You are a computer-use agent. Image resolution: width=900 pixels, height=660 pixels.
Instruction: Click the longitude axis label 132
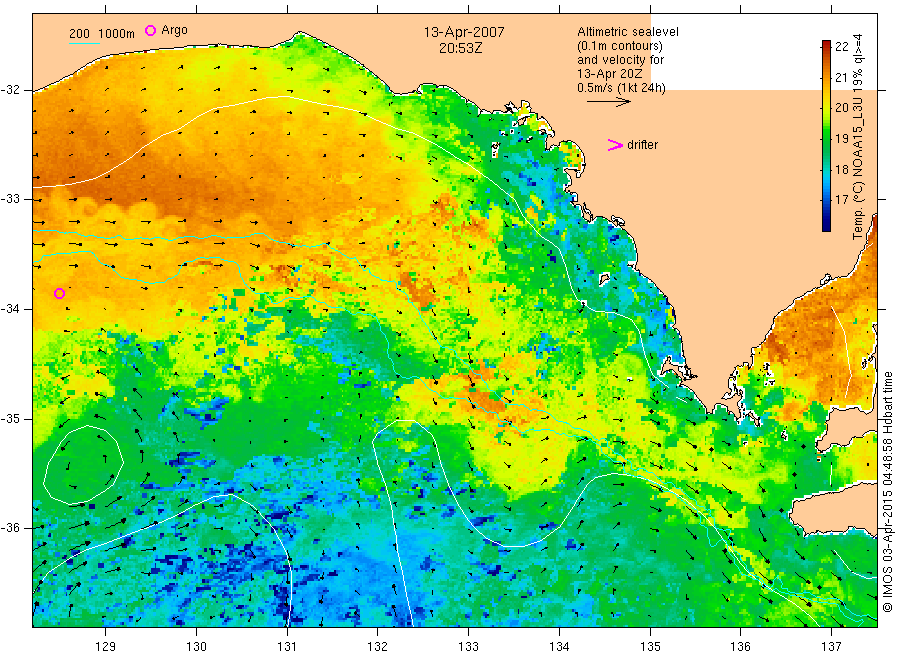pyautogui.click(x=378, y=647)
